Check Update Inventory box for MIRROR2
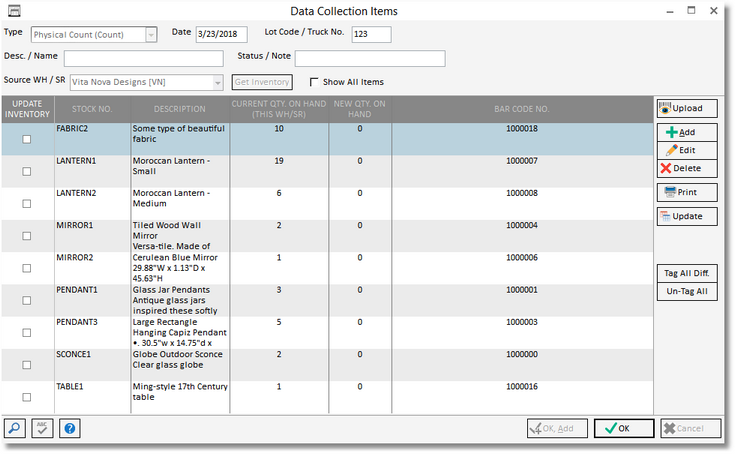 (x=27, y=268)
